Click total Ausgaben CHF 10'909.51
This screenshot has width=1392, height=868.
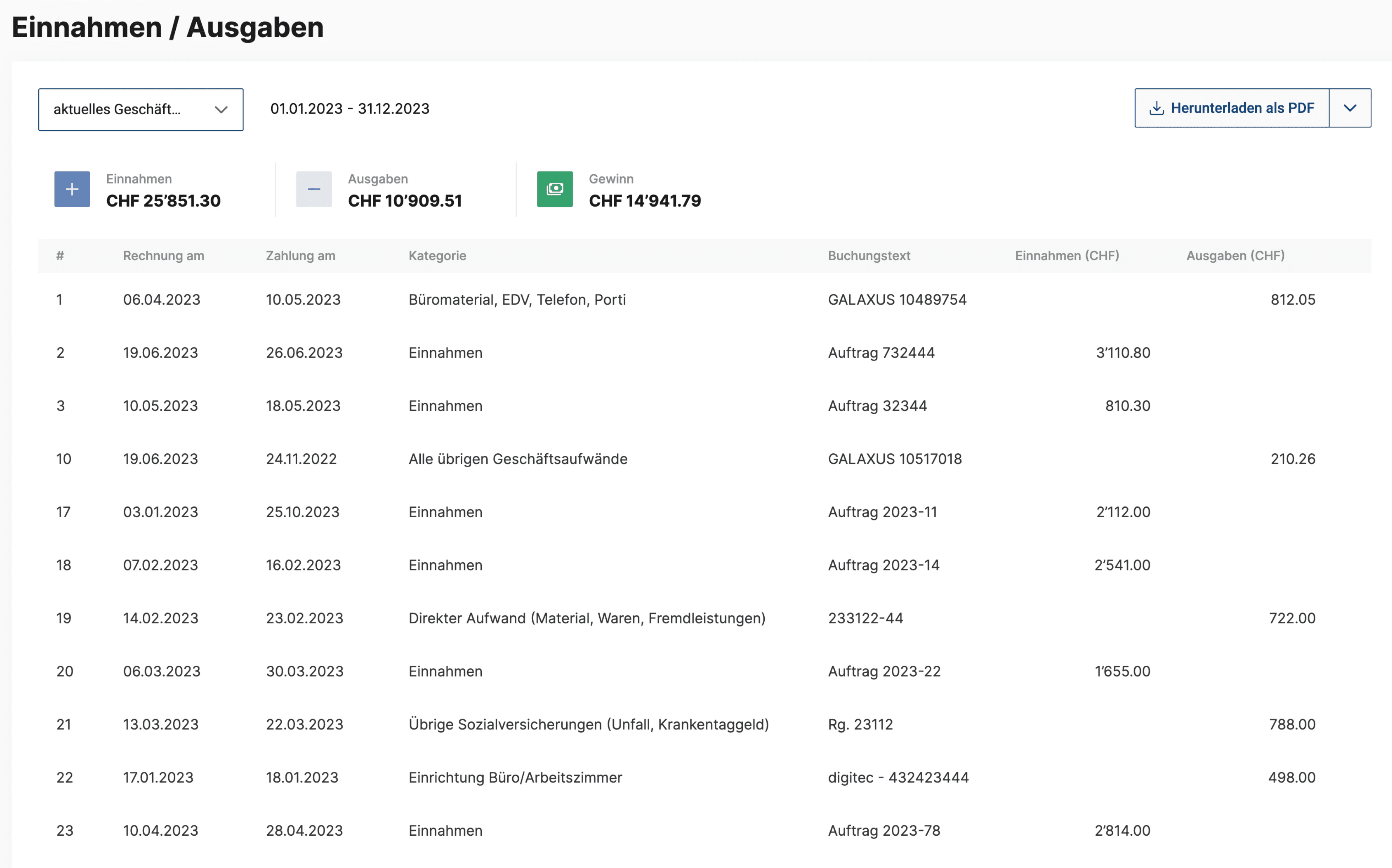(405, 201)
